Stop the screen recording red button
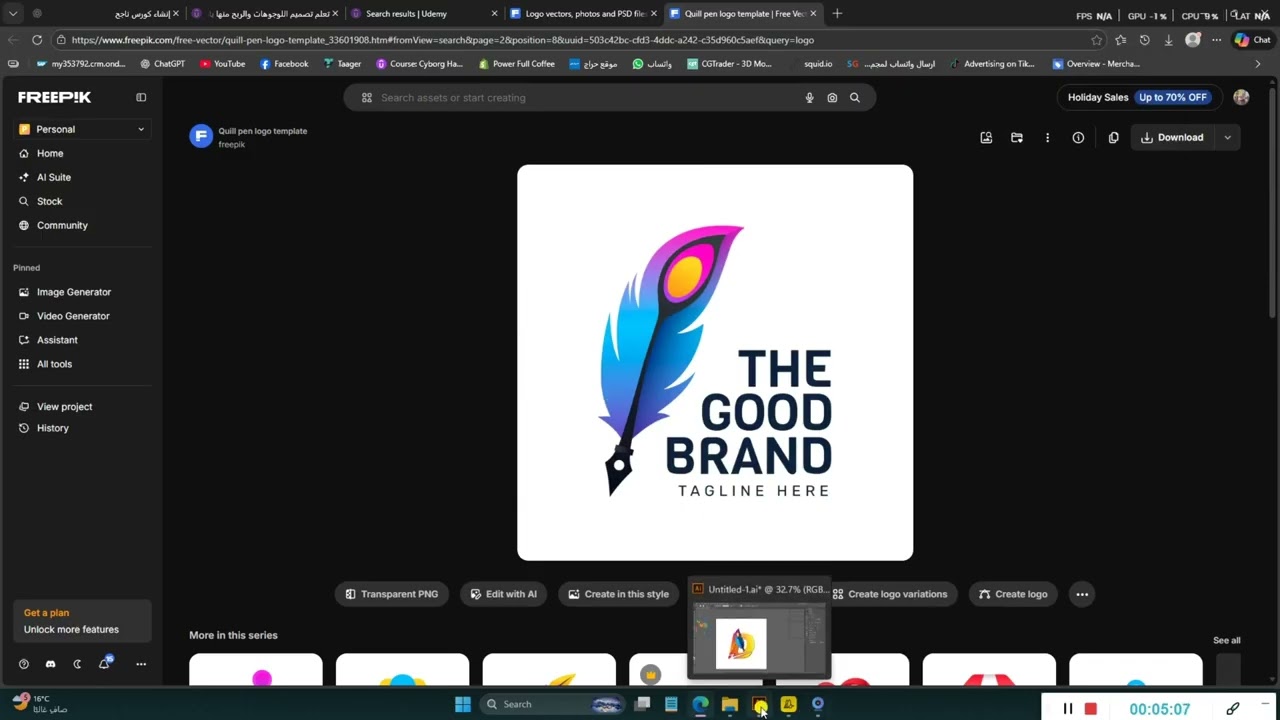1280x720 pixels. [1091, 709]
